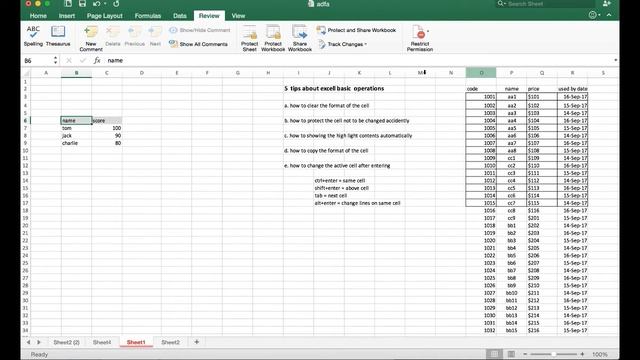
Task: Click zoom in plus button
Action: point(582,354)
